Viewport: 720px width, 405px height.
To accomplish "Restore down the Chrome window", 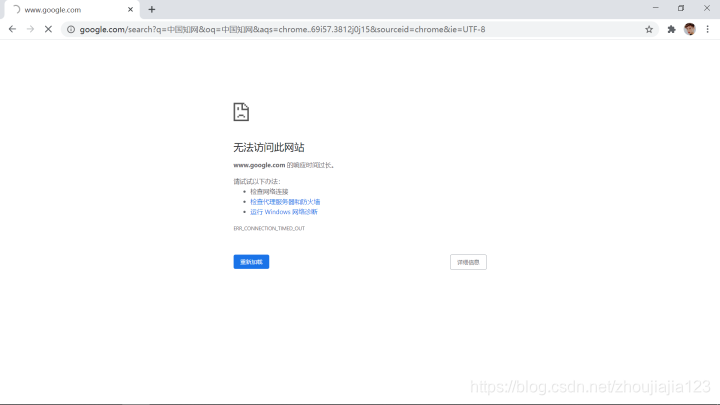I will pos(681,8).
